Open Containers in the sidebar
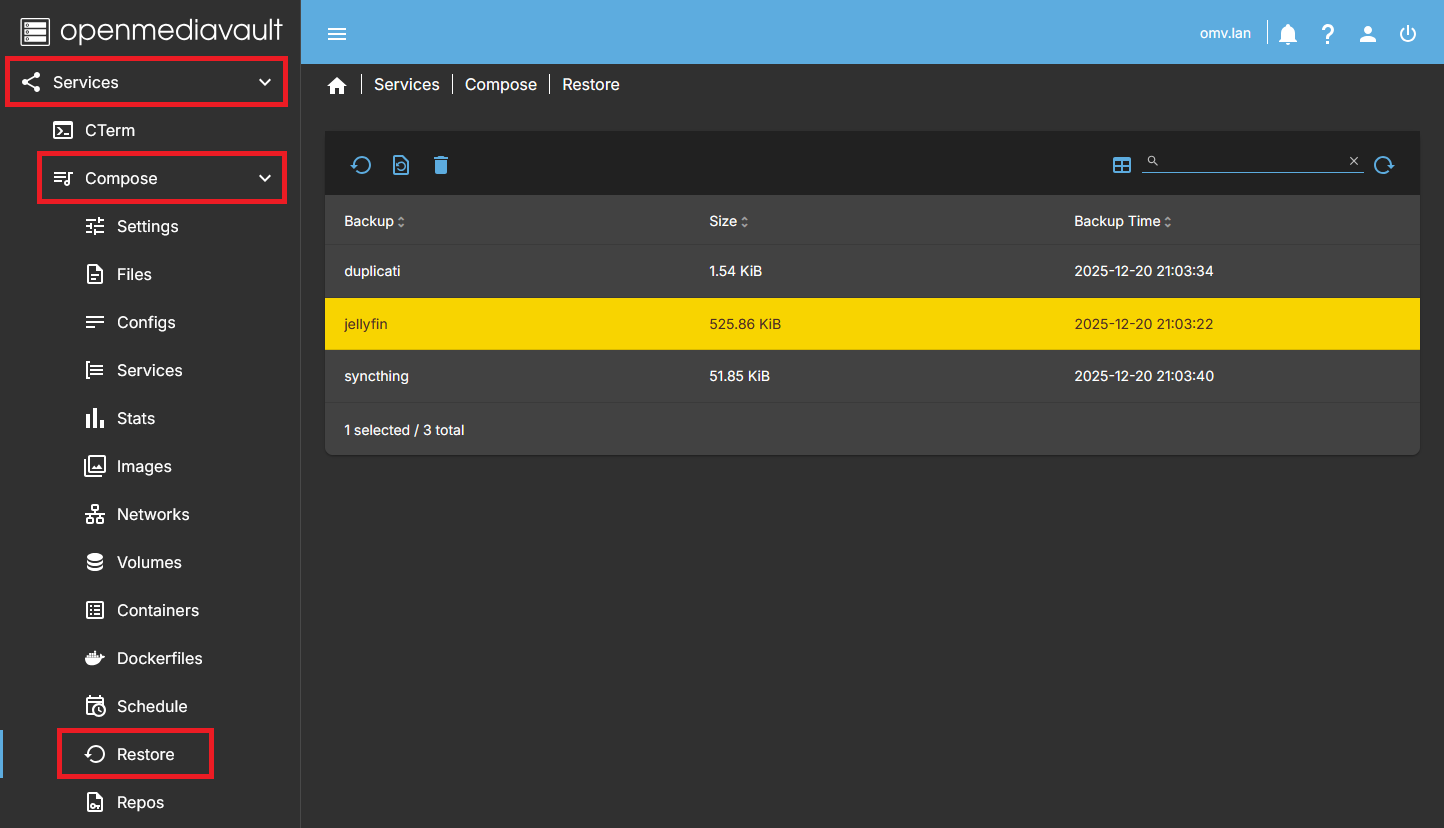This screenshot has width=1444, height=828. [x=157, y=610]
